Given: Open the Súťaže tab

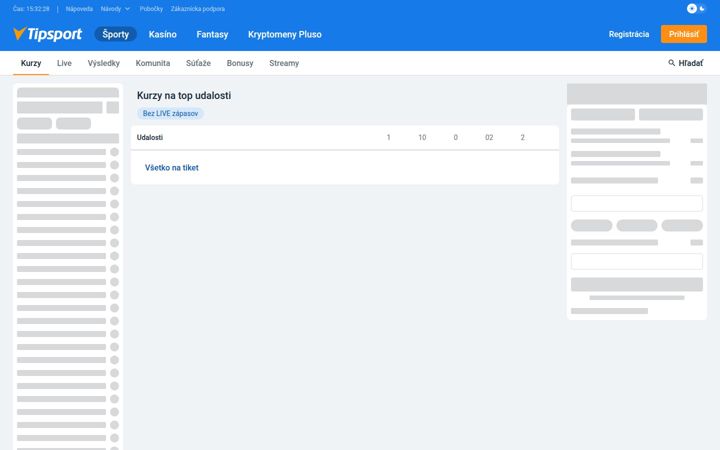Looking at the screenshot, I should pos(198,63).
